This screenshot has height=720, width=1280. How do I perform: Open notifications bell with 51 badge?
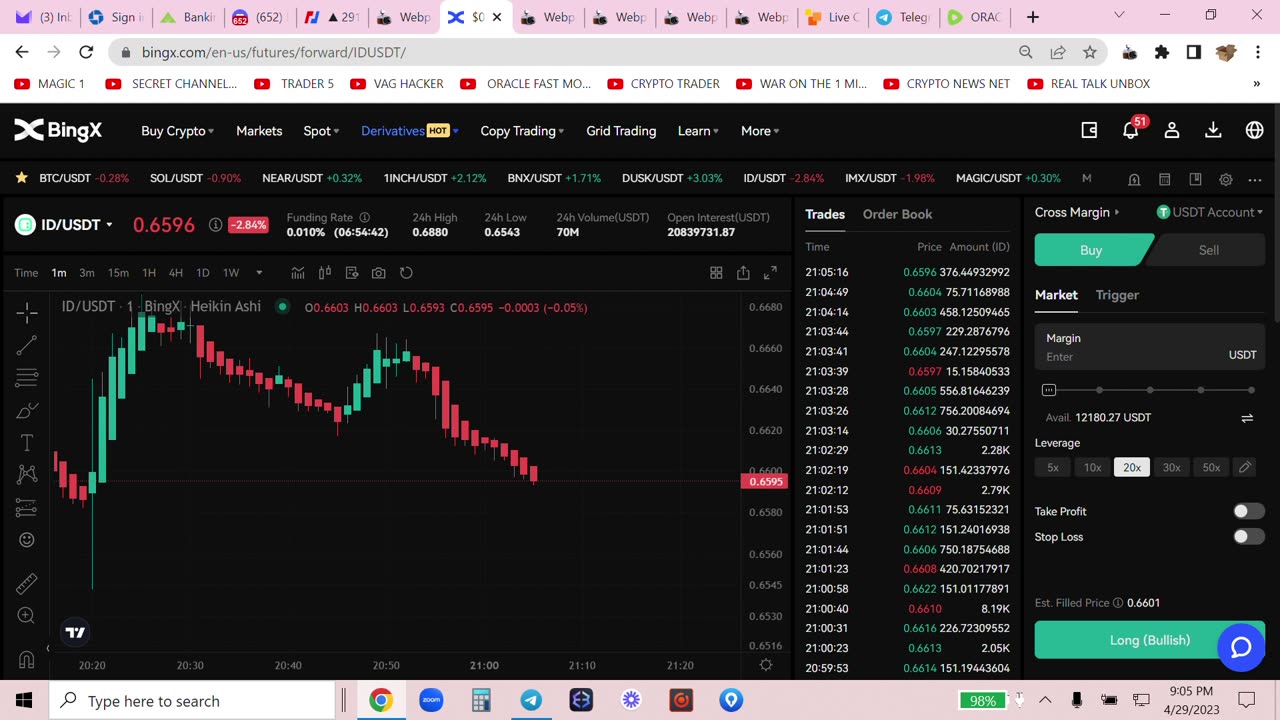(1132, 129)
